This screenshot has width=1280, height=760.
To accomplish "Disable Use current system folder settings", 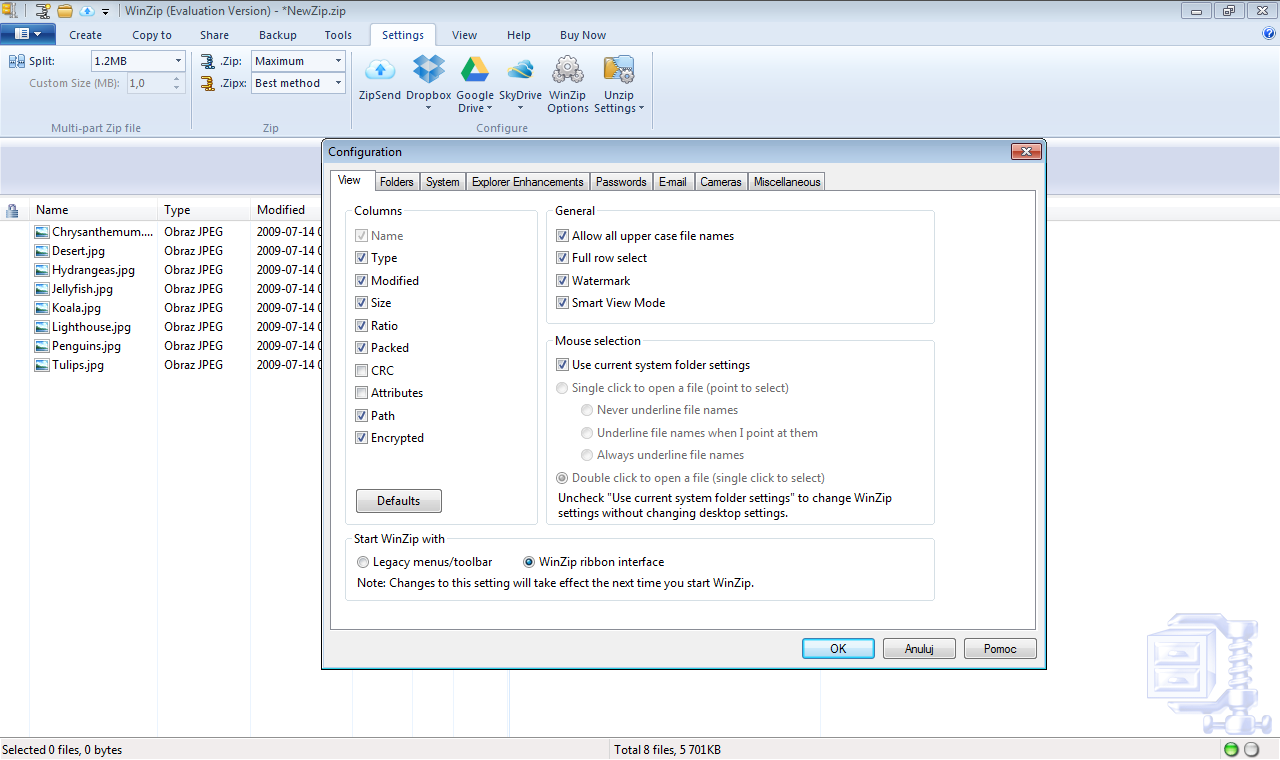I will pyautogui.click(x=563, y=365).
